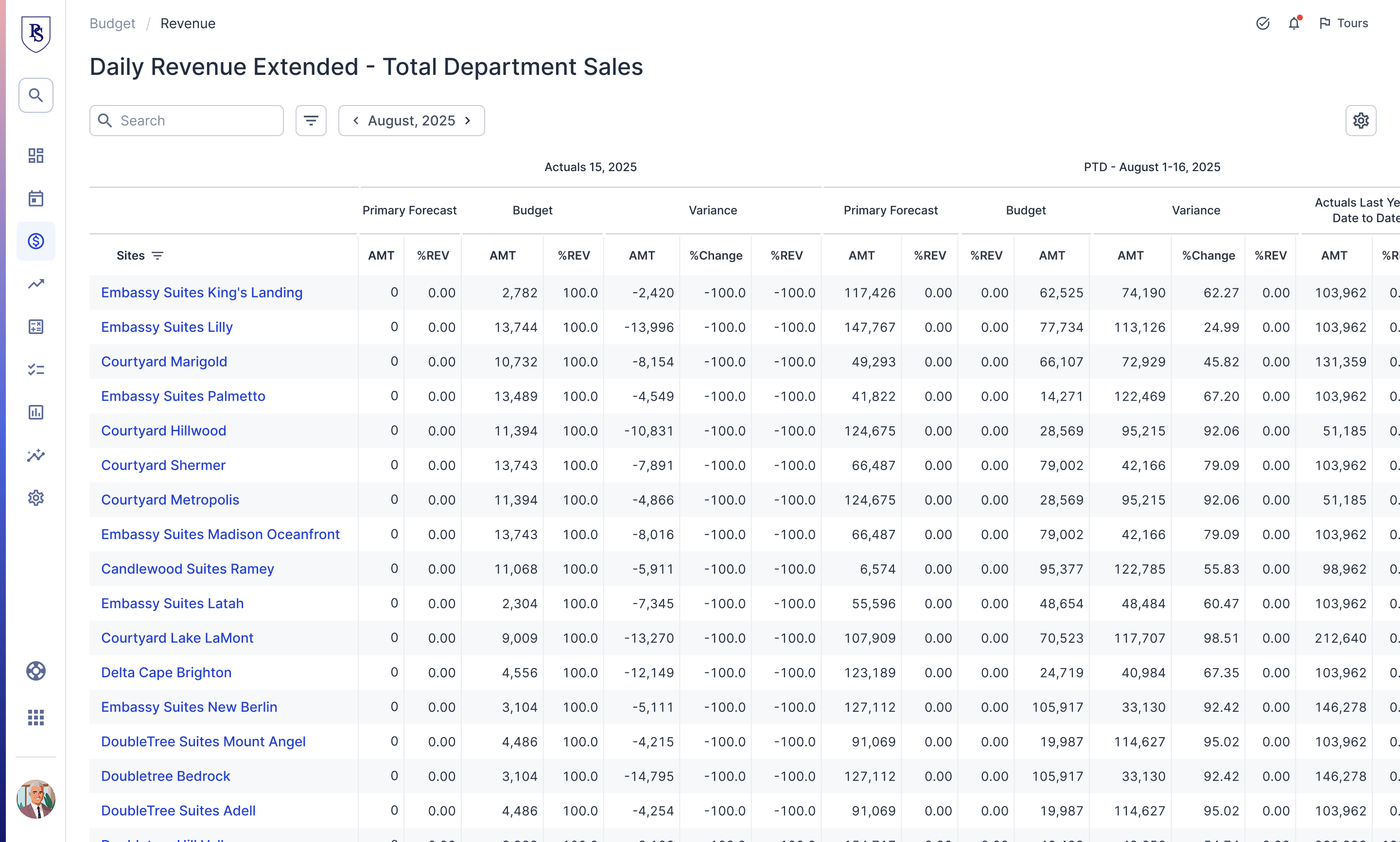Open the trending line chart icon
This screenshot has width=1400, height=842.
[36, 284]
